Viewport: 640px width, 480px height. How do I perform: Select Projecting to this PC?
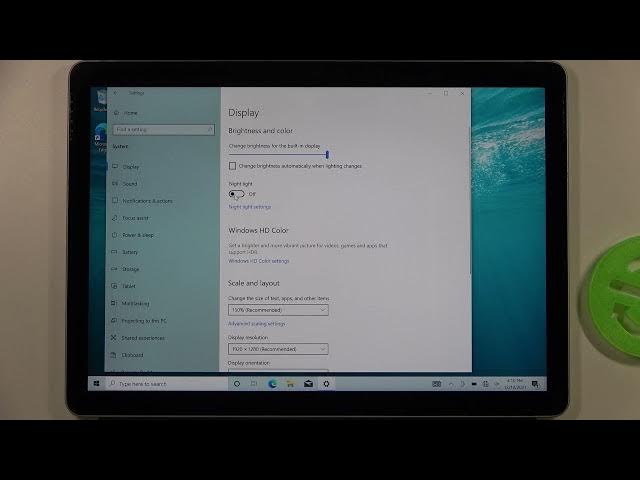coord(139,321)
